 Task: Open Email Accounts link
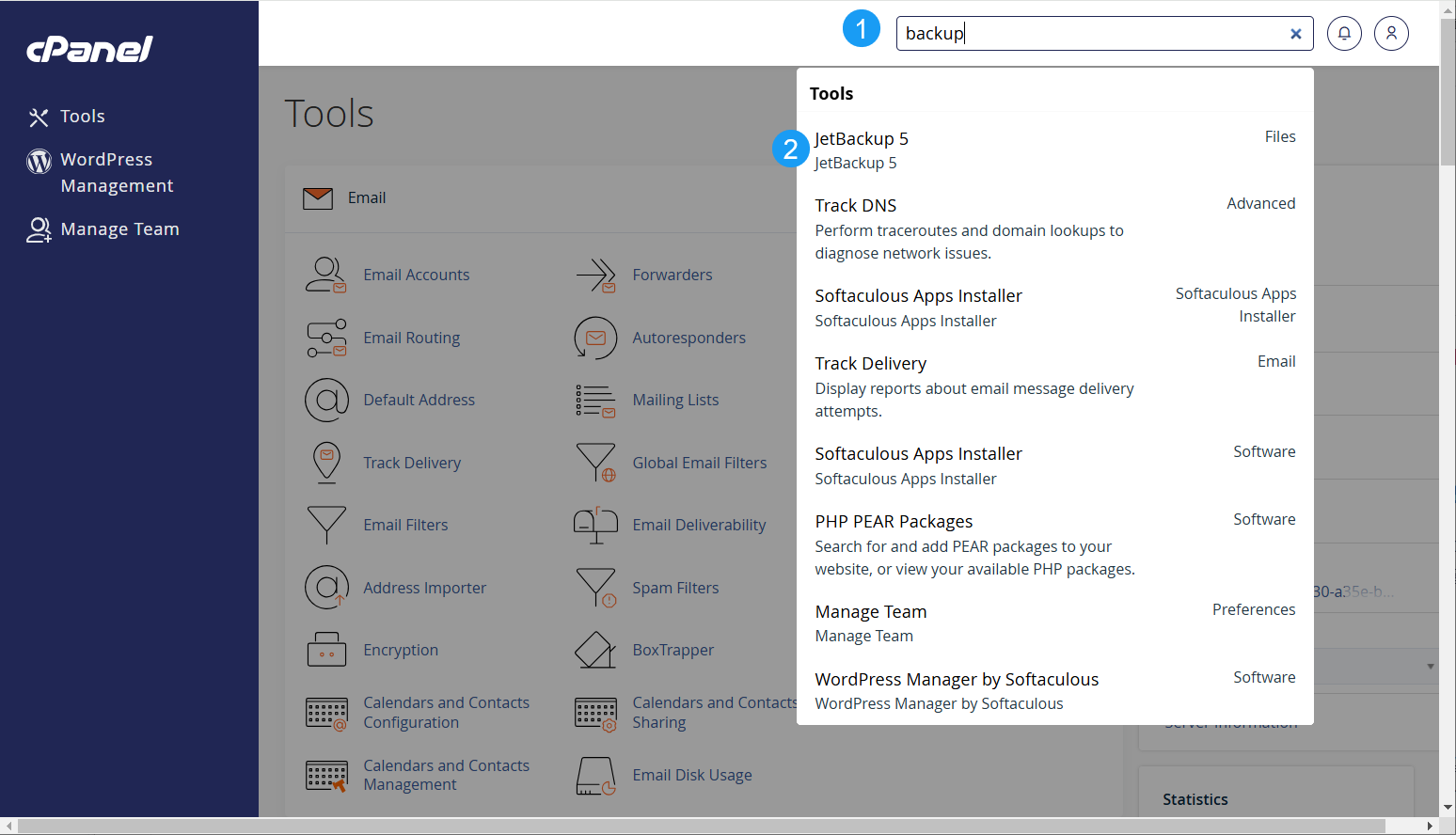coord(417,275)
